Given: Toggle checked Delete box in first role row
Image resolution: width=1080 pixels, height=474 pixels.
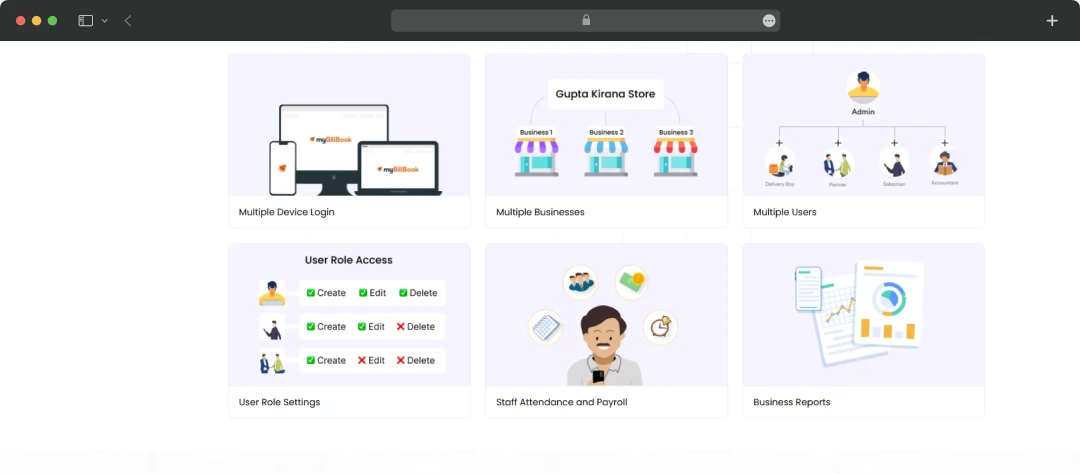Looking at the screenshot, I should pyautogui.click(x=403, y=293).
